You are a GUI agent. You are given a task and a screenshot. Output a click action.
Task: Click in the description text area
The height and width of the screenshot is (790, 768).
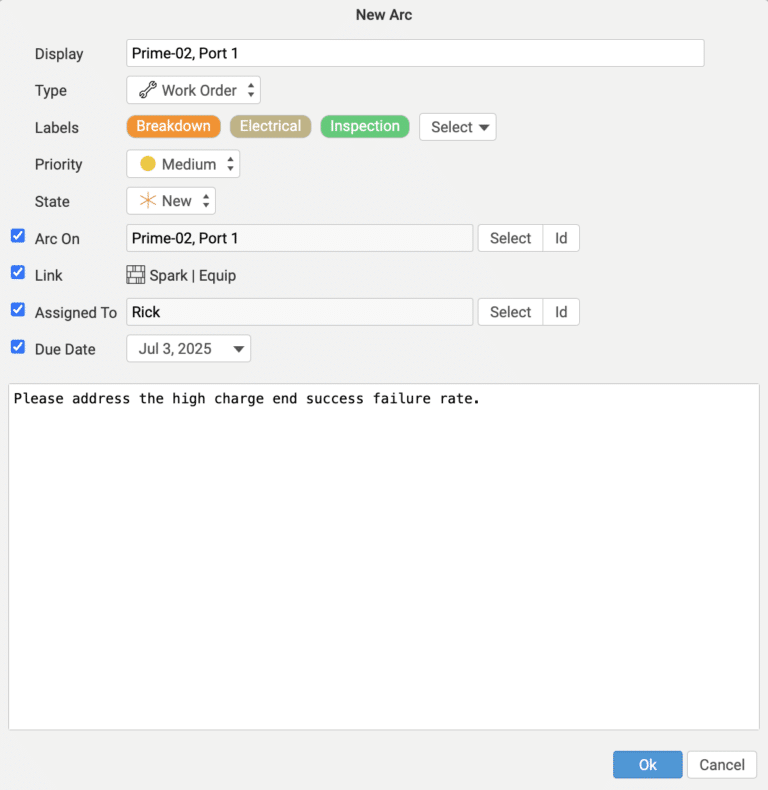click(383, 560)
